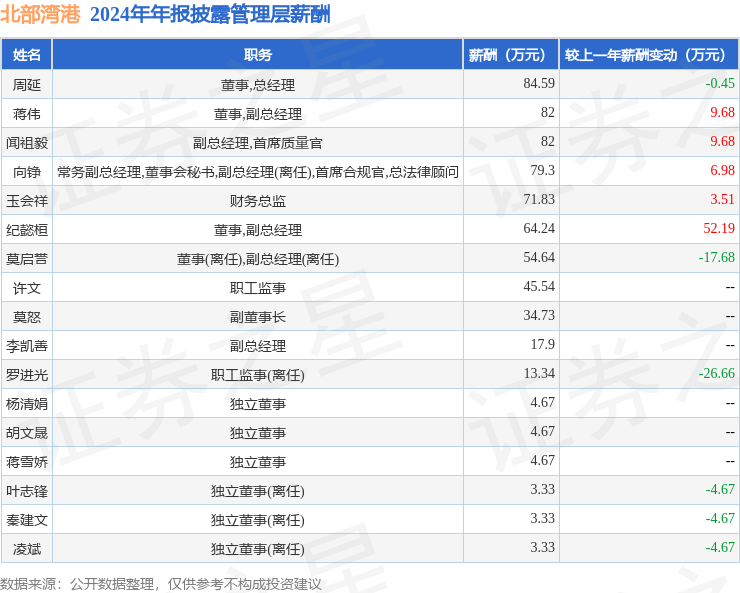
Task: Click 闻祖毅's change value 9.68
Action: coord(723,142)
